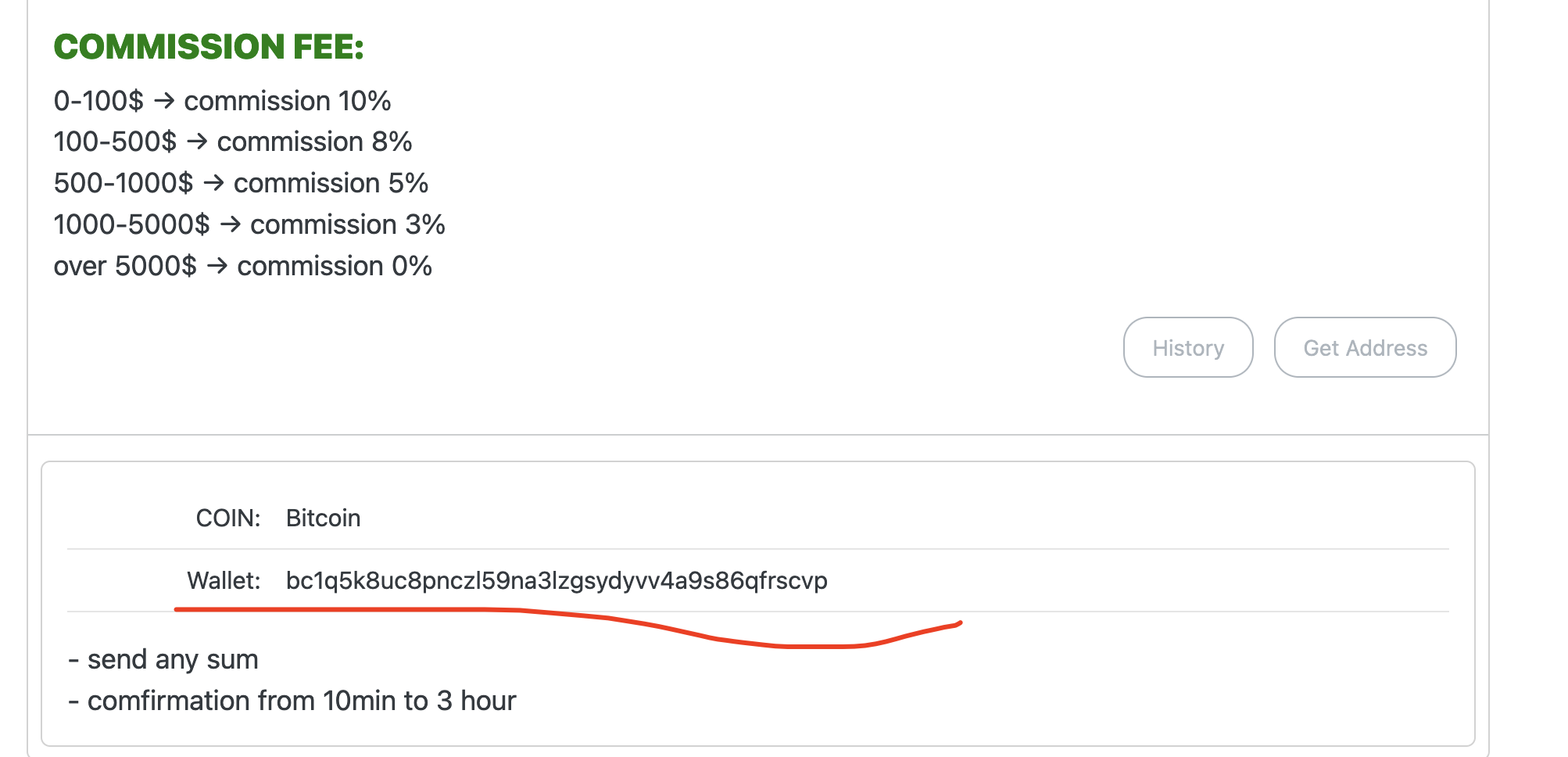Click the commission 3% text

point(348,224)
